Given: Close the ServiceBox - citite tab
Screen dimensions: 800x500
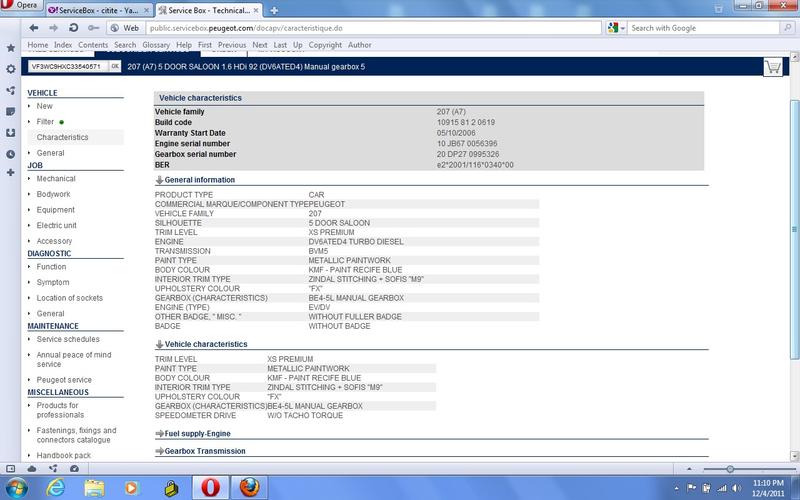Looking at the screenshot, I should (146, 10).
